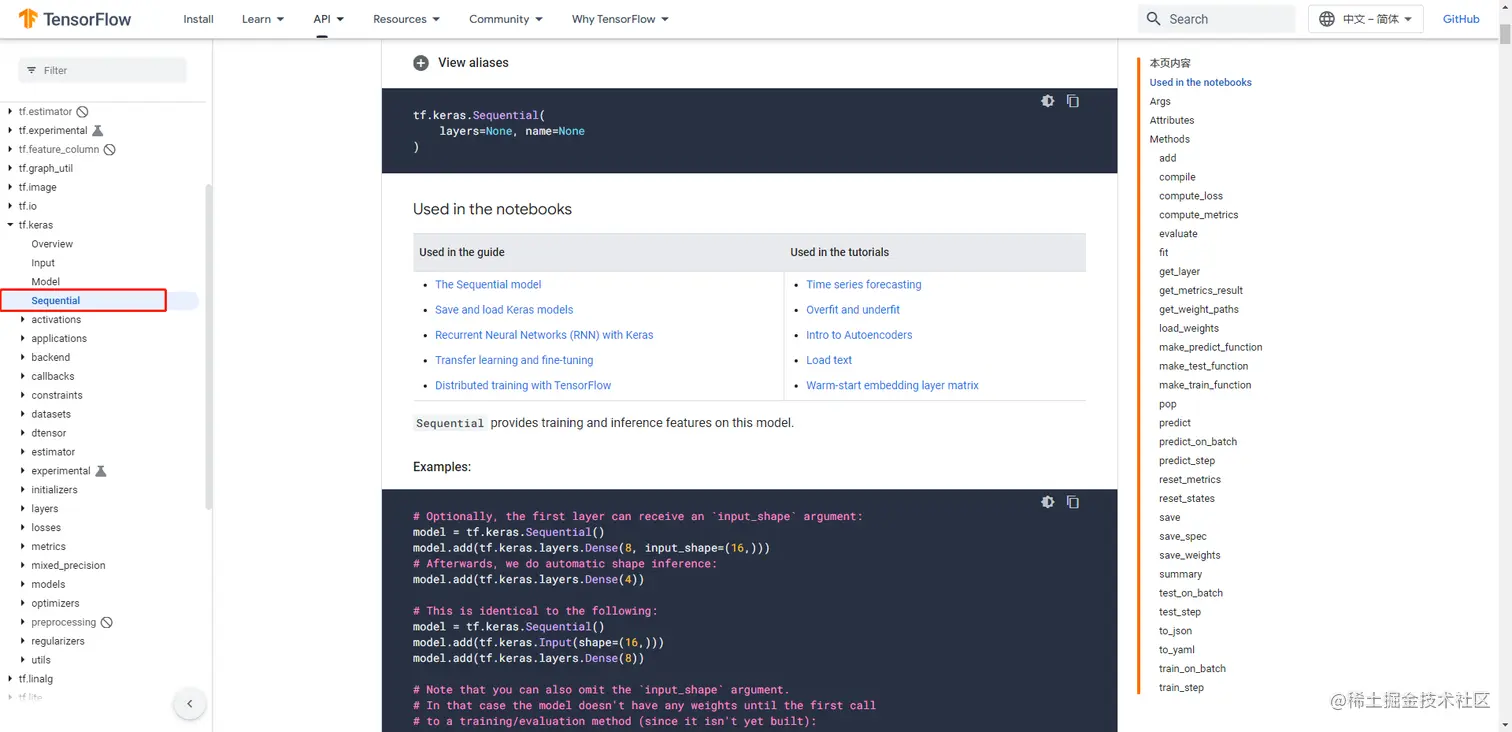Click the globe language icon
The width and height of the screenshot is (1512, 732).
pos(1327,19)
